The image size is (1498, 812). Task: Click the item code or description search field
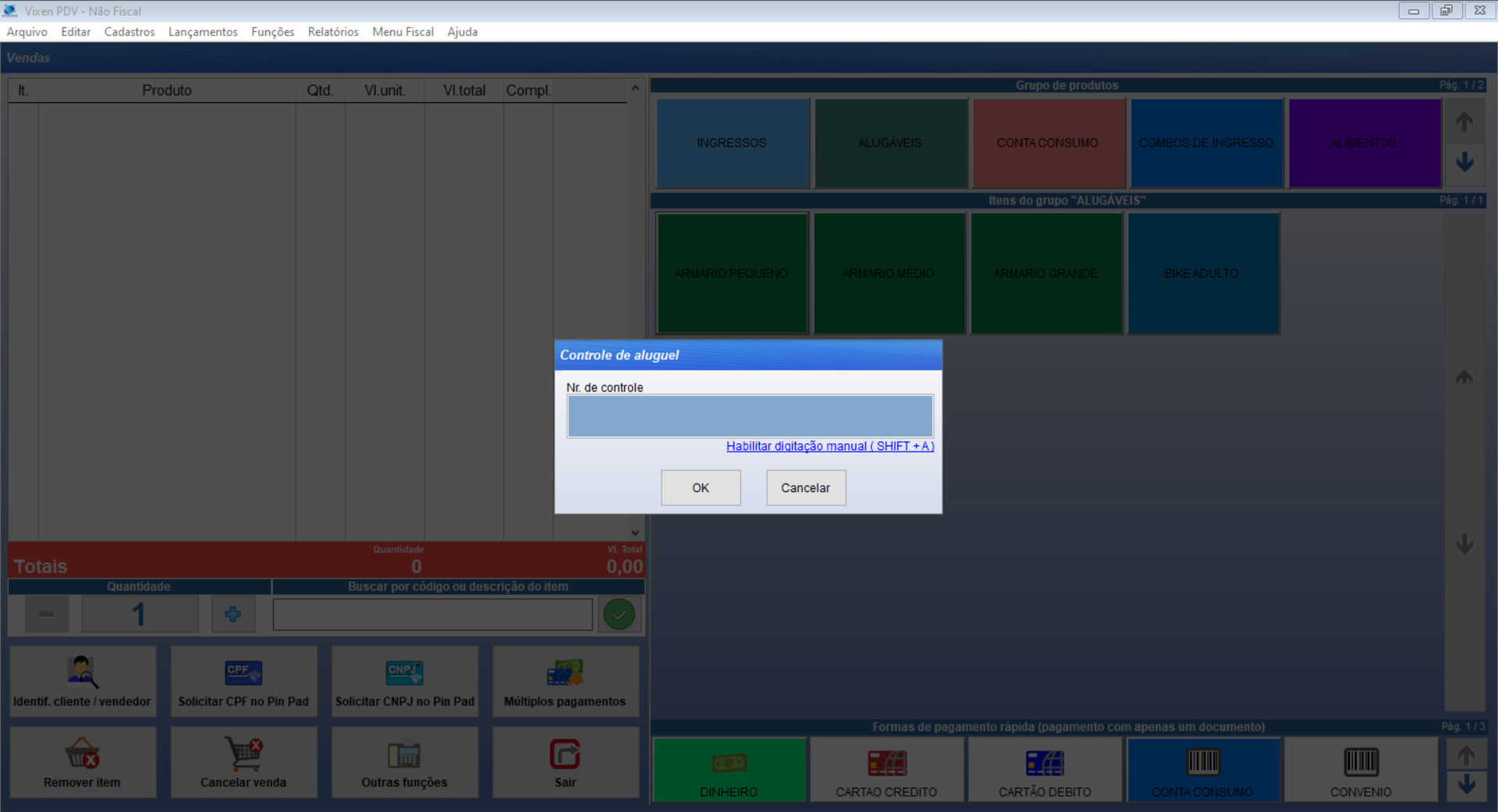click(x=433, y=614)
